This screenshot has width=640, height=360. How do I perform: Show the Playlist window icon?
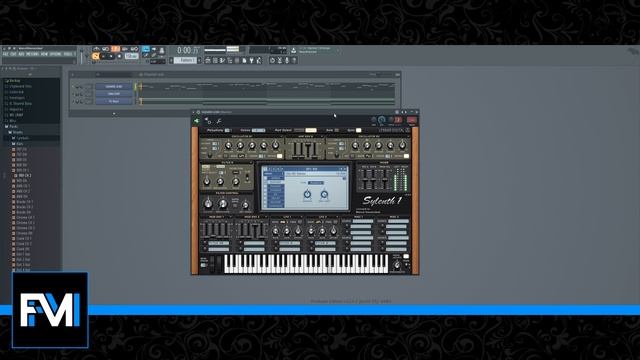click(x=208, y=60)
